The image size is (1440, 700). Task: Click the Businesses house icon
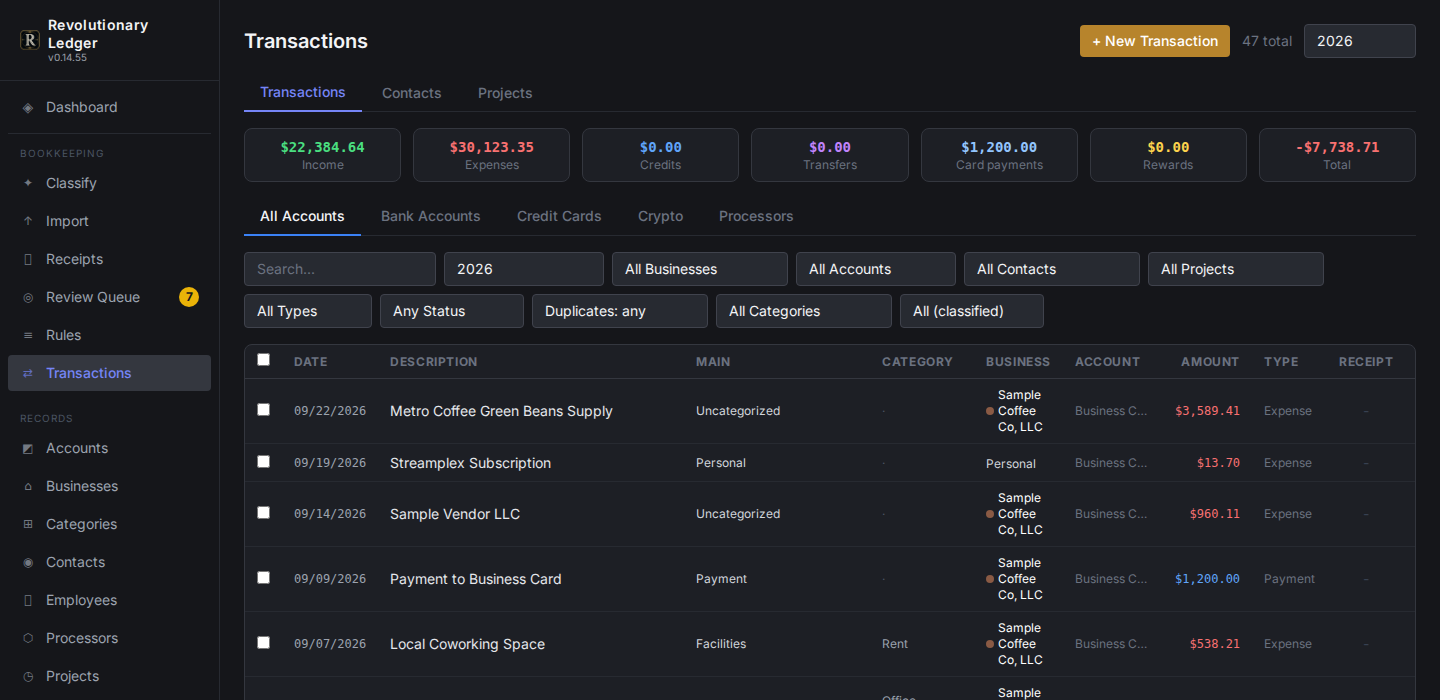(x=28, y=486)
